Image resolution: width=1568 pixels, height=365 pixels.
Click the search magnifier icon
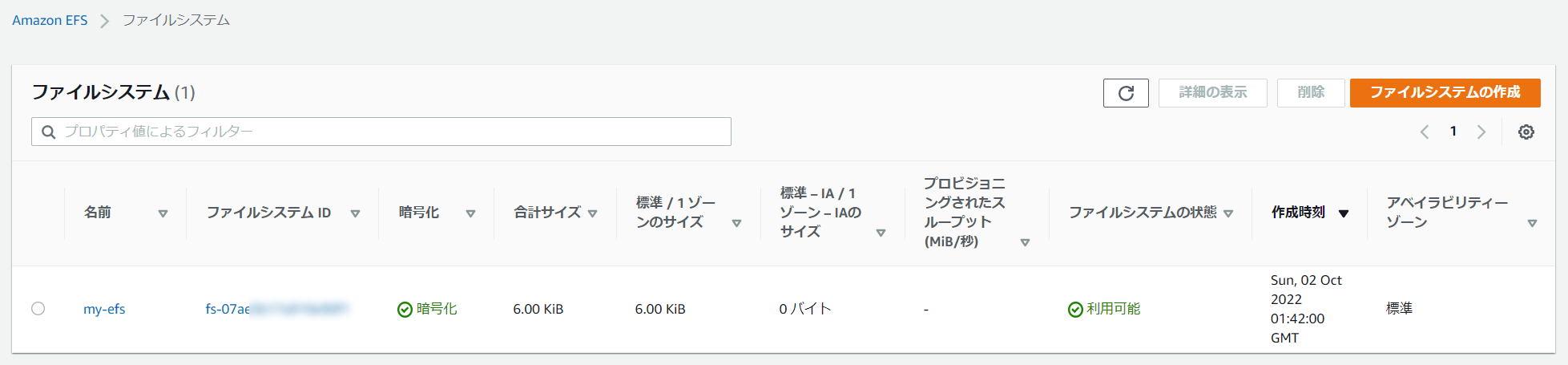tap(48, 132)
